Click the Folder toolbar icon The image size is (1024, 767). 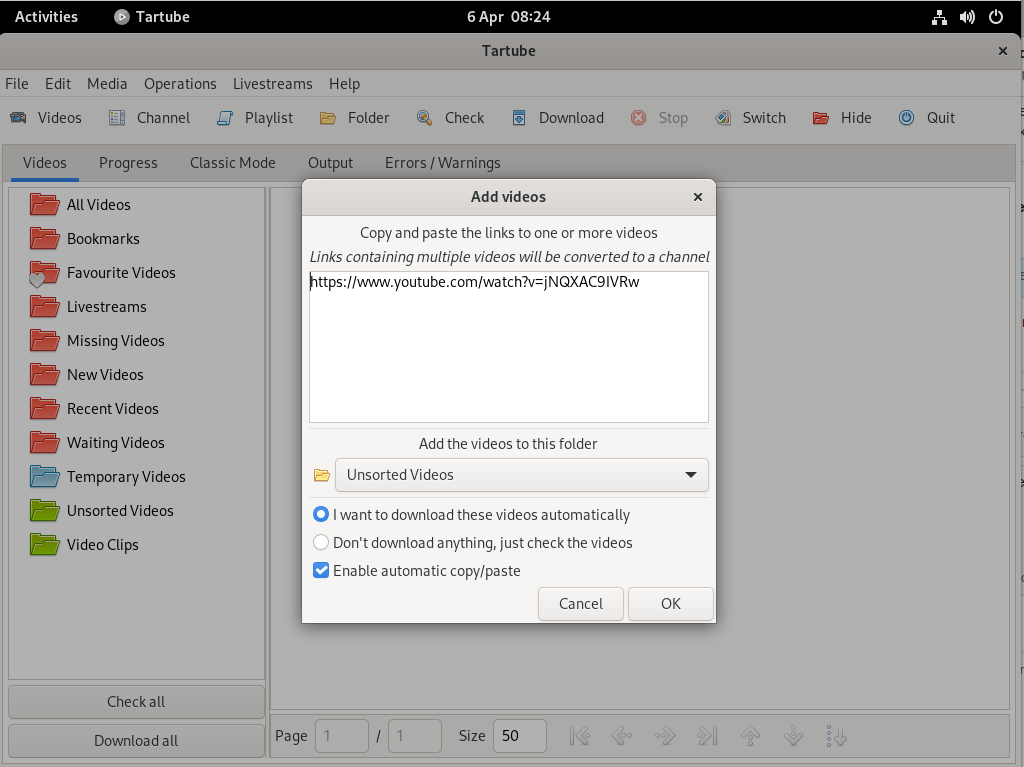[x=328, y=118]
